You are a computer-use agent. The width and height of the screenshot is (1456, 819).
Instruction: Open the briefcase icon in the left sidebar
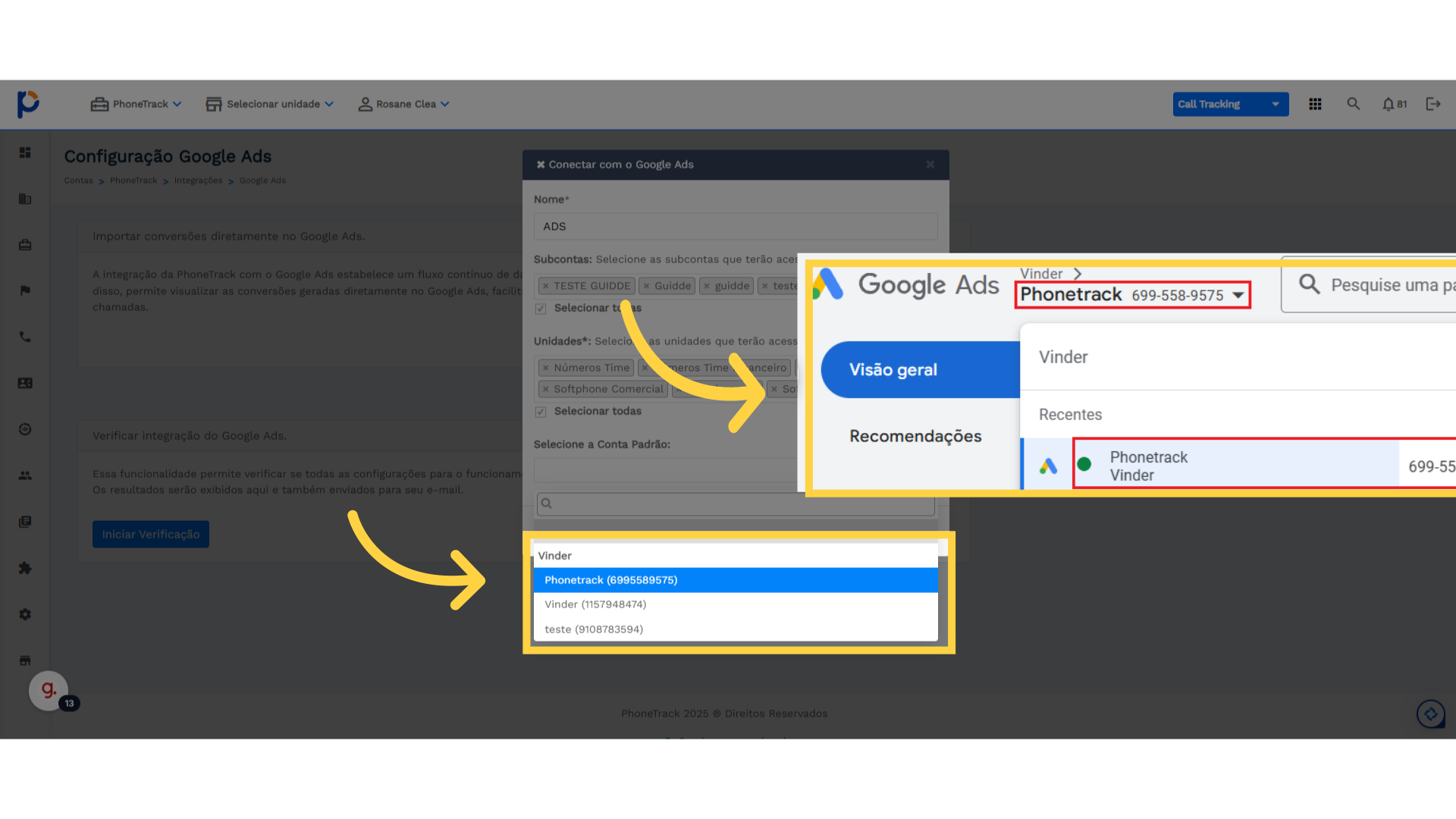click(x=25, y=245)
